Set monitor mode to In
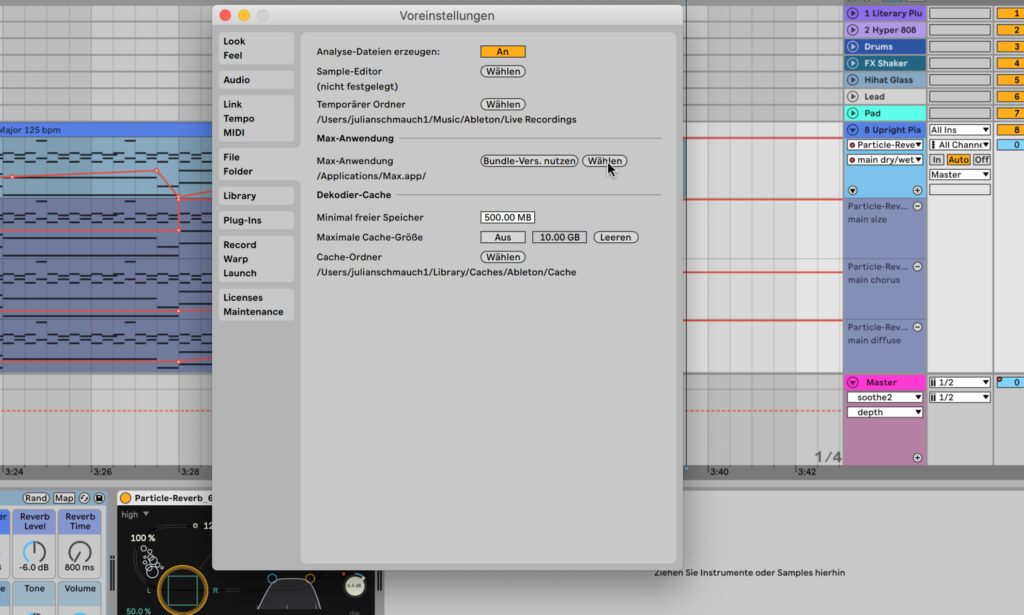 (936, 160)
